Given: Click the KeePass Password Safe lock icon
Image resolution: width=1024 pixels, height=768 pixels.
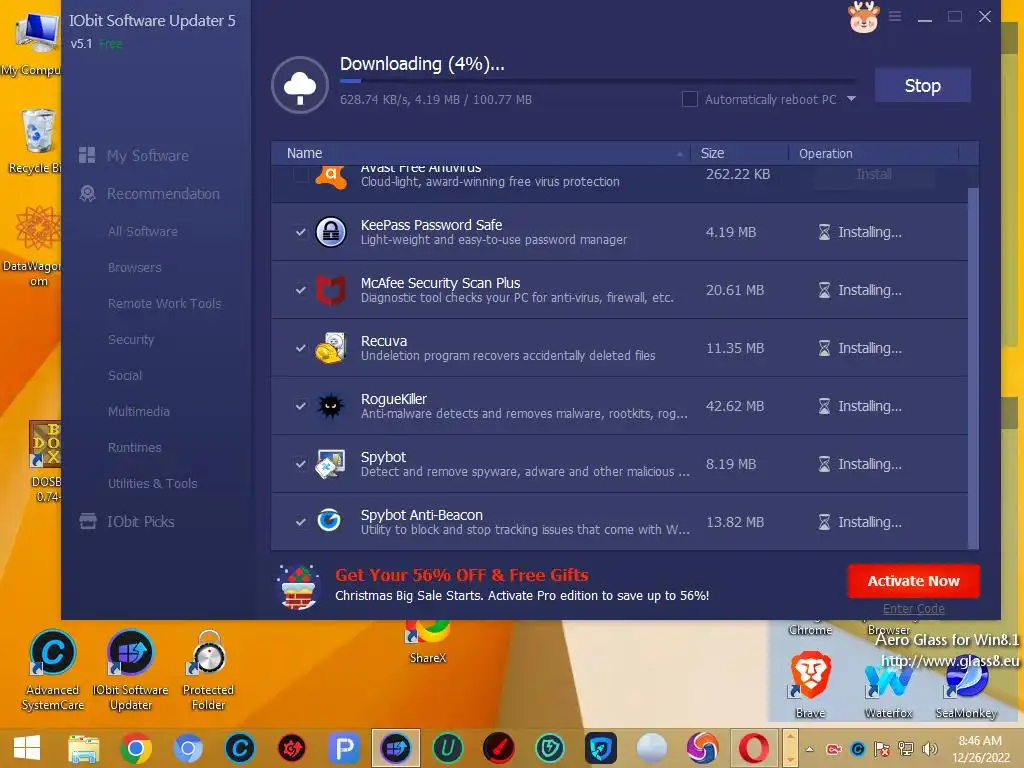Looking at the screenshot, I should (330, 232).
